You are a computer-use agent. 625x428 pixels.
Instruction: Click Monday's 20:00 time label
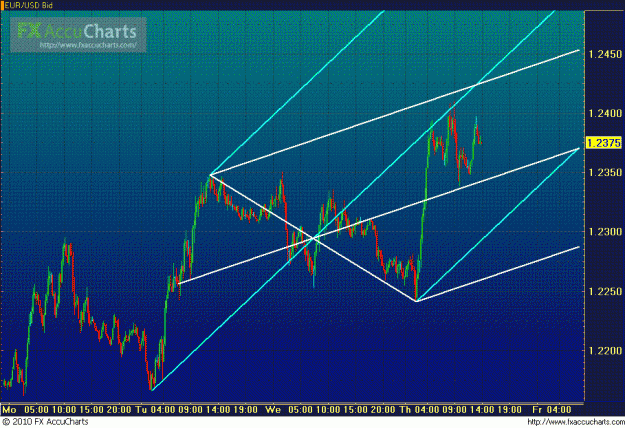119,410
